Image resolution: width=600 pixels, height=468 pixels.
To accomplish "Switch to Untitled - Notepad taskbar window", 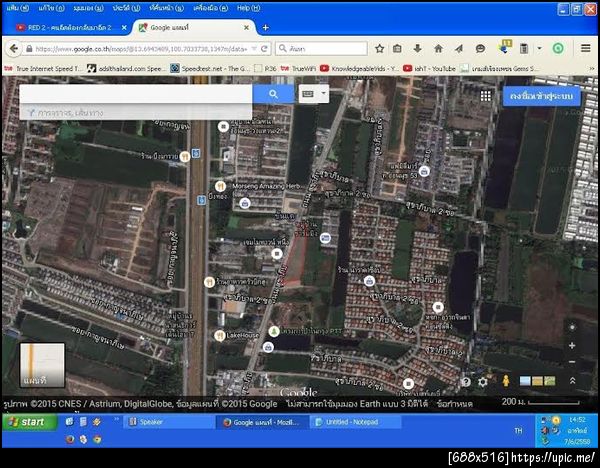I will tap(355, 422).
